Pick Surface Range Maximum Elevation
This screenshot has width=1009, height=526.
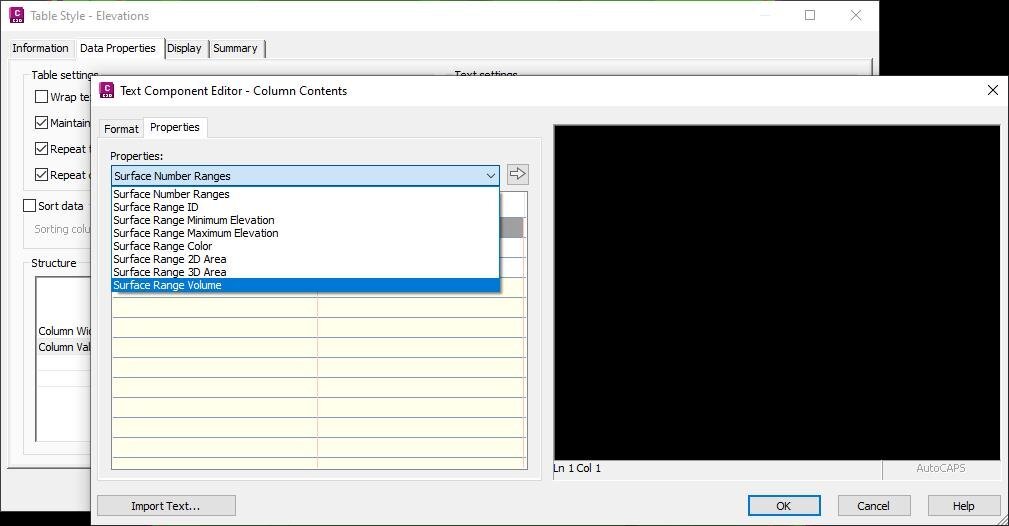(x=305, y=233)
